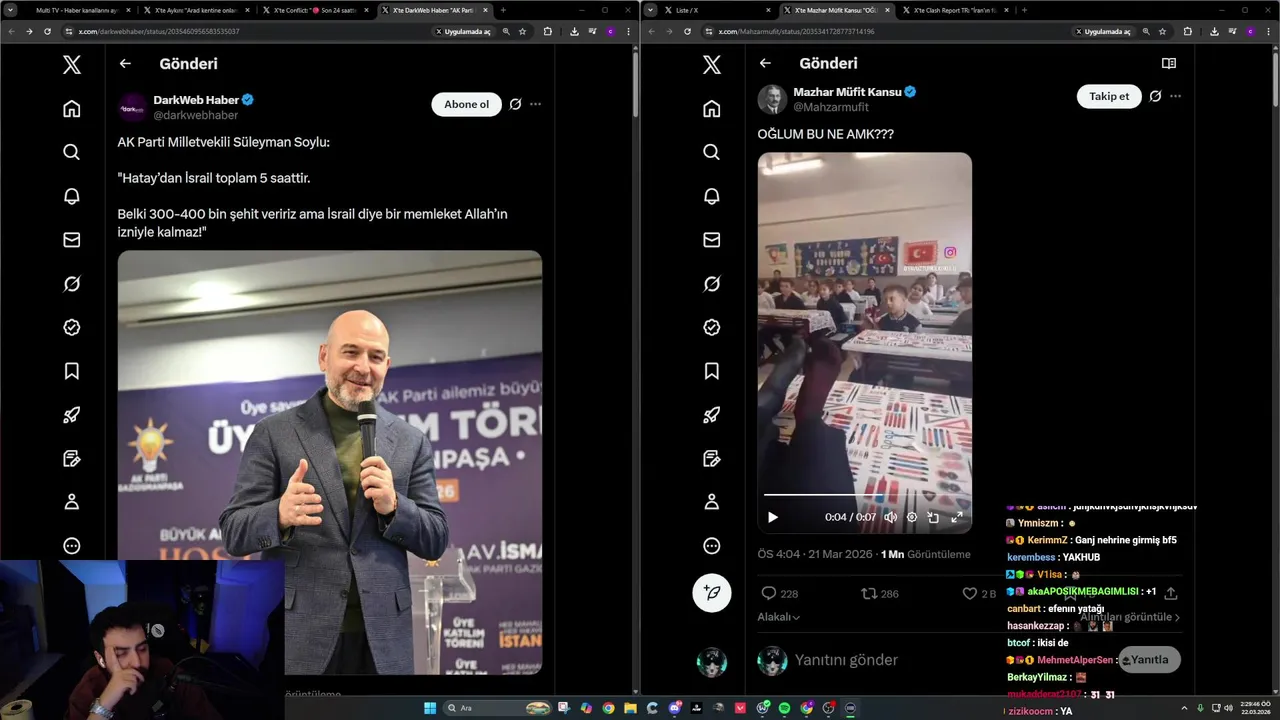This screenshot has height=720, width=1280.
Task: Expand Alakalı replies sort dropdown
Action: 779,617
